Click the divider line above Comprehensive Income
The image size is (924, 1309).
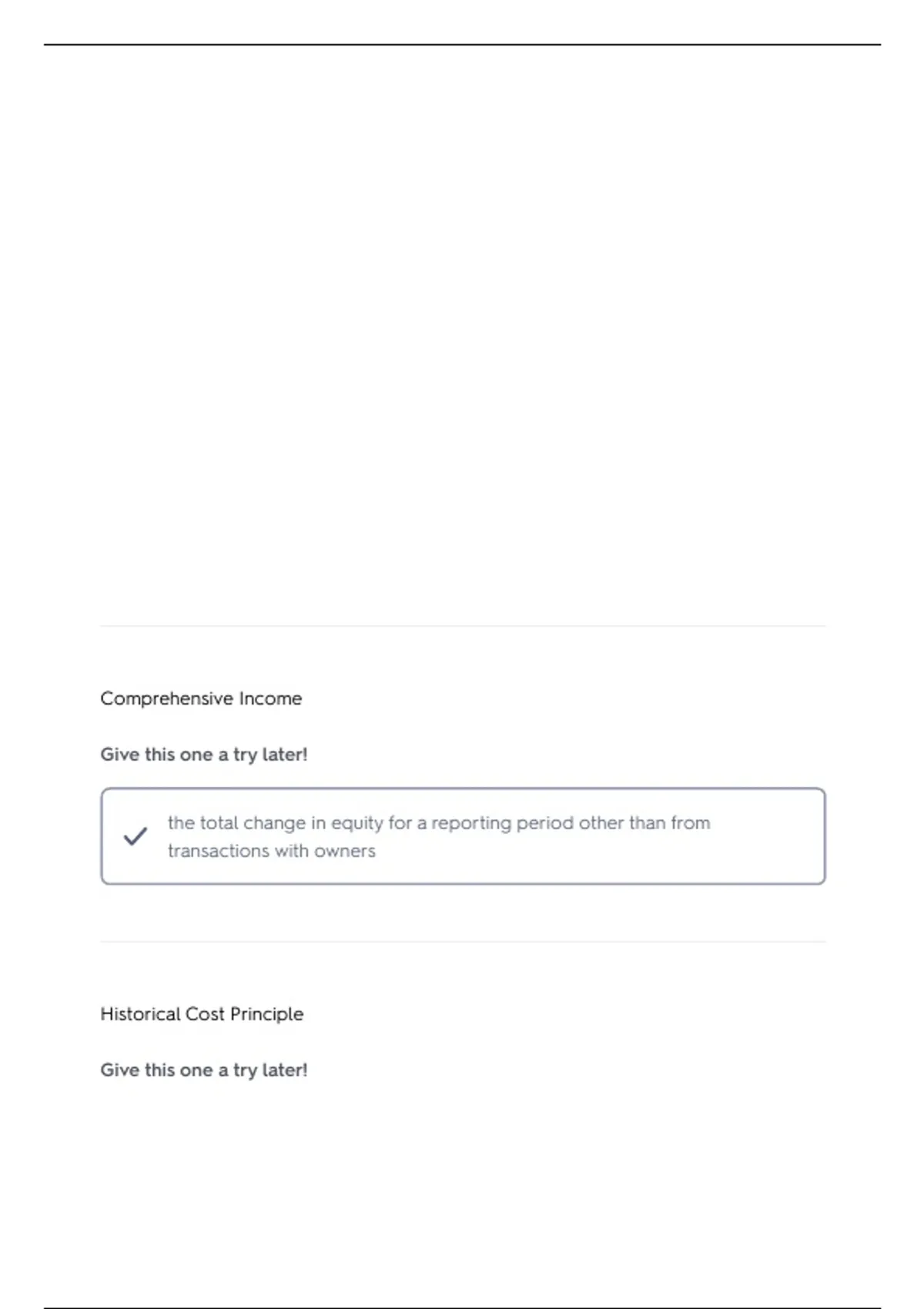click(463, 626)
